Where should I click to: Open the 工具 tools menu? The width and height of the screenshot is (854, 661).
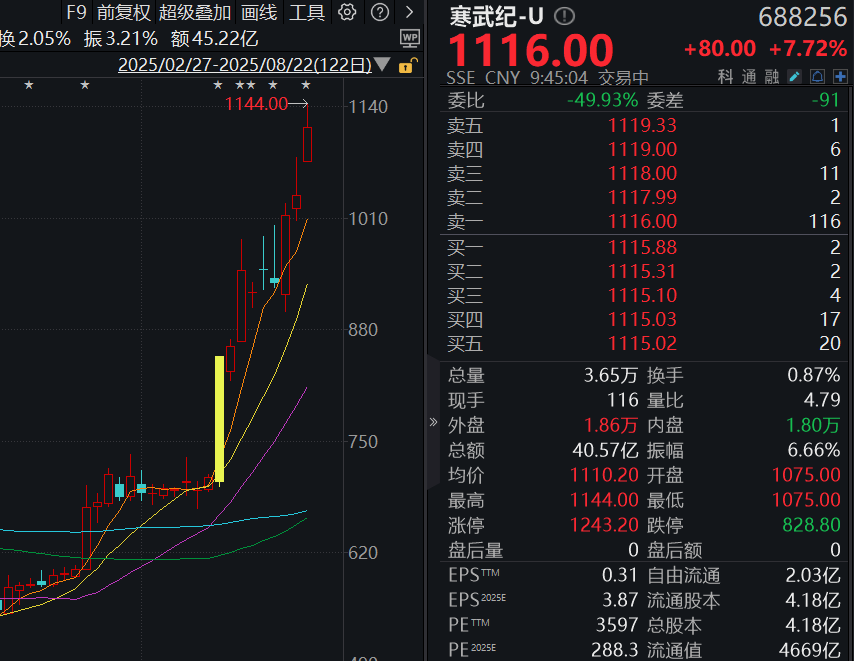[307, 12]
